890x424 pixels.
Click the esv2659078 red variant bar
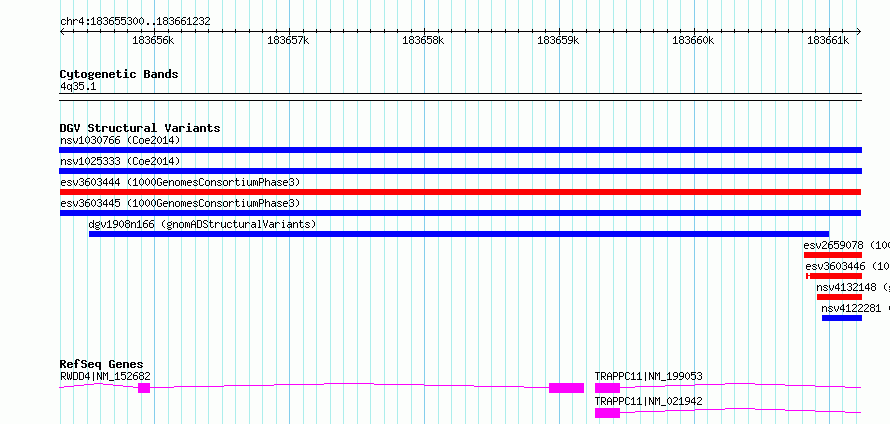coord(833,255)
